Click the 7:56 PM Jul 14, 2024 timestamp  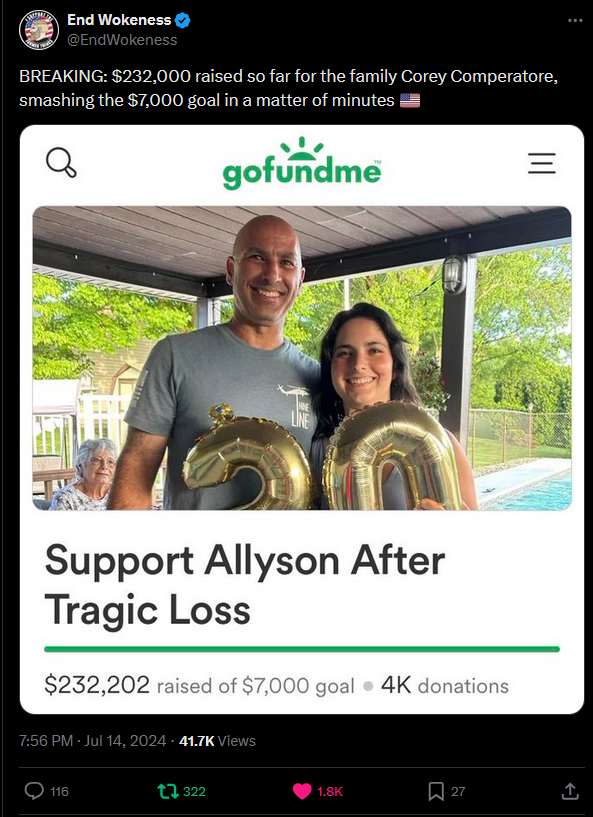tap(93, 740)
